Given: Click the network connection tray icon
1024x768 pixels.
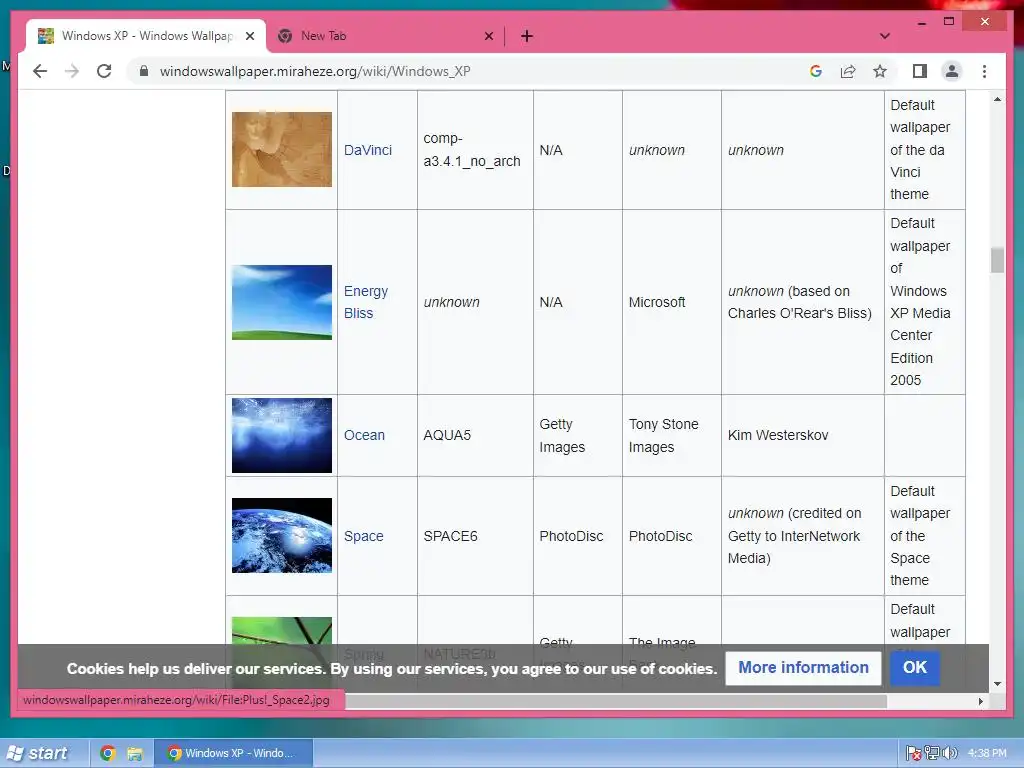Looking at the screenshot, I should click(932, 753).
